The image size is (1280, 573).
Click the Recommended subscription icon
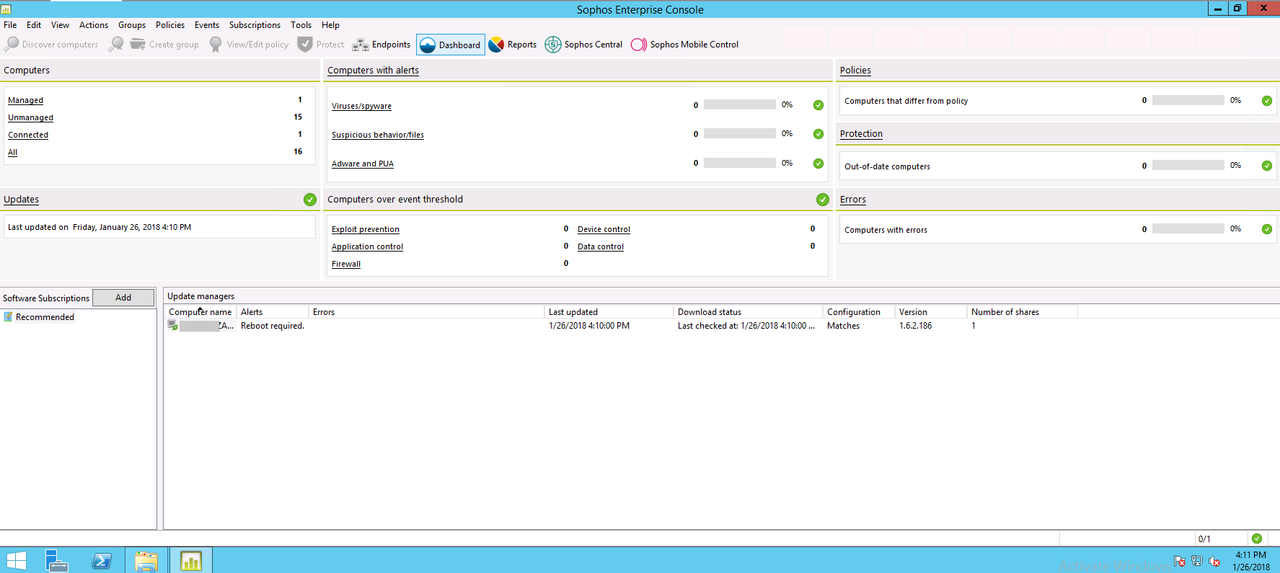pyautogui.click(x=8, y=317)
